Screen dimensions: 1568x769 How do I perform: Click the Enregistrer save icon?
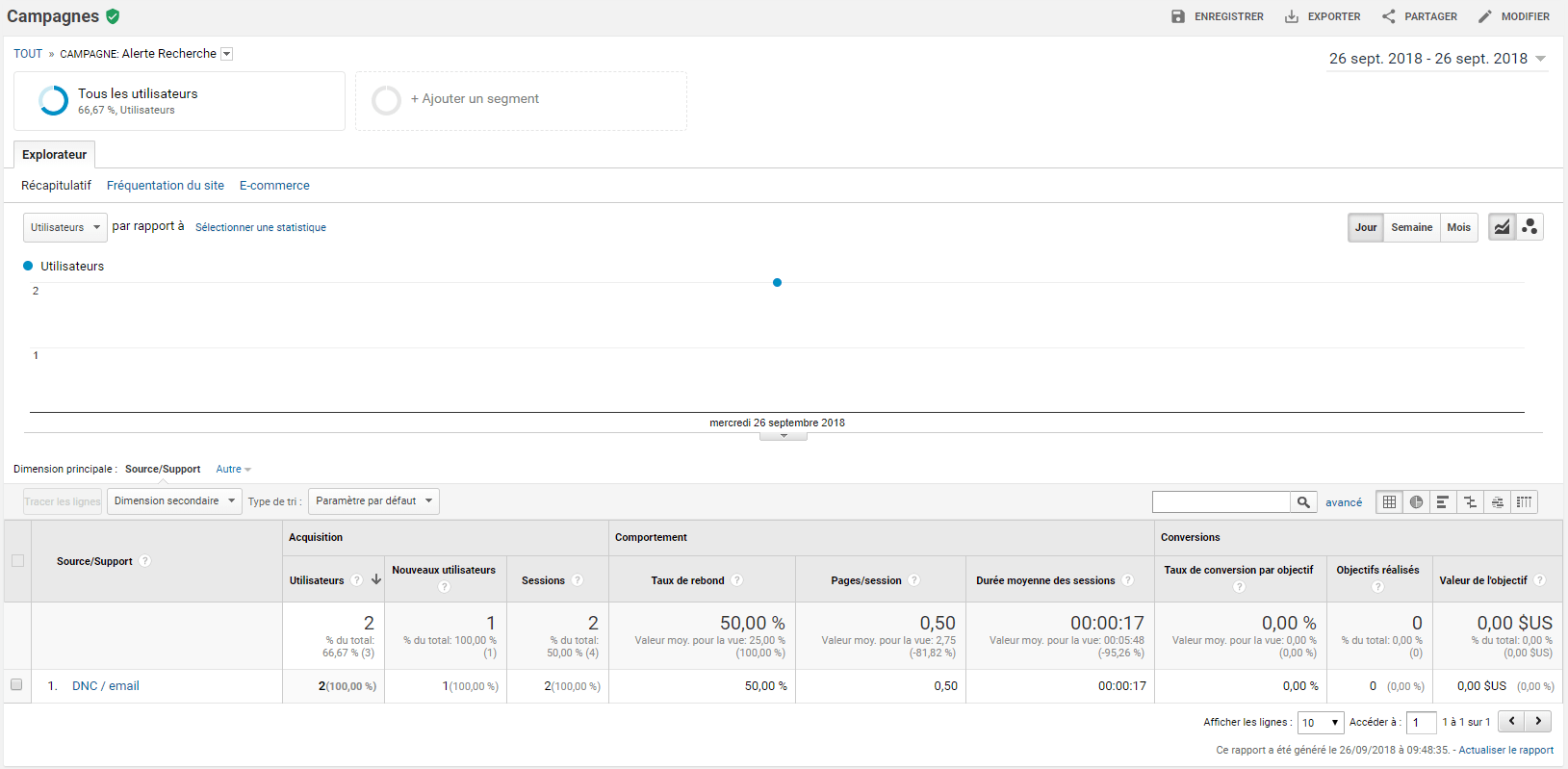tap(1178, 16)
